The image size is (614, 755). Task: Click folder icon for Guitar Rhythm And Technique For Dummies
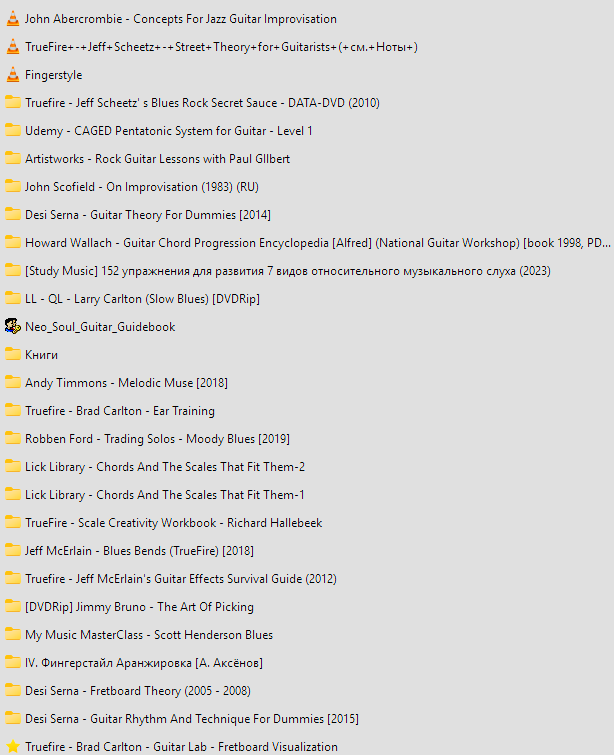[x=13, y=718]
